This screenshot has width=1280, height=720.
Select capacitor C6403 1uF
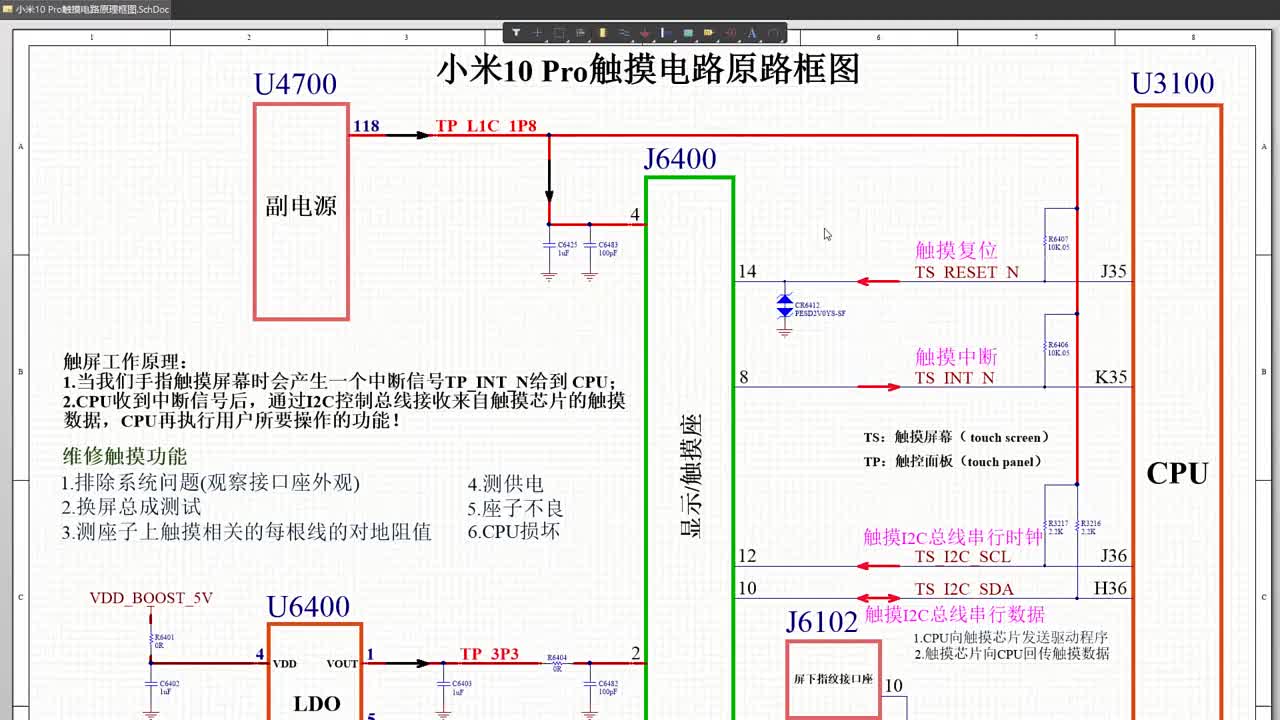(455, 687)
